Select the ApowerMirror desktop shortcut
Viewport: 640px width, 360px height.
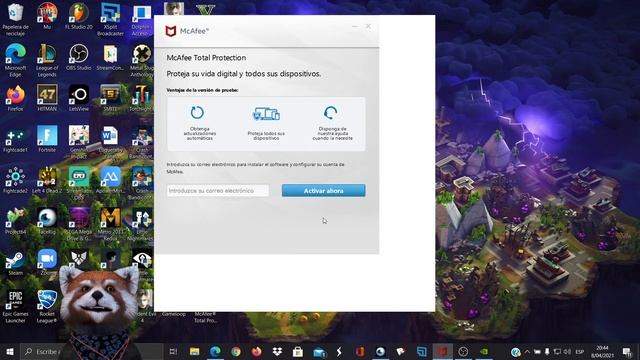click(110, 180)
